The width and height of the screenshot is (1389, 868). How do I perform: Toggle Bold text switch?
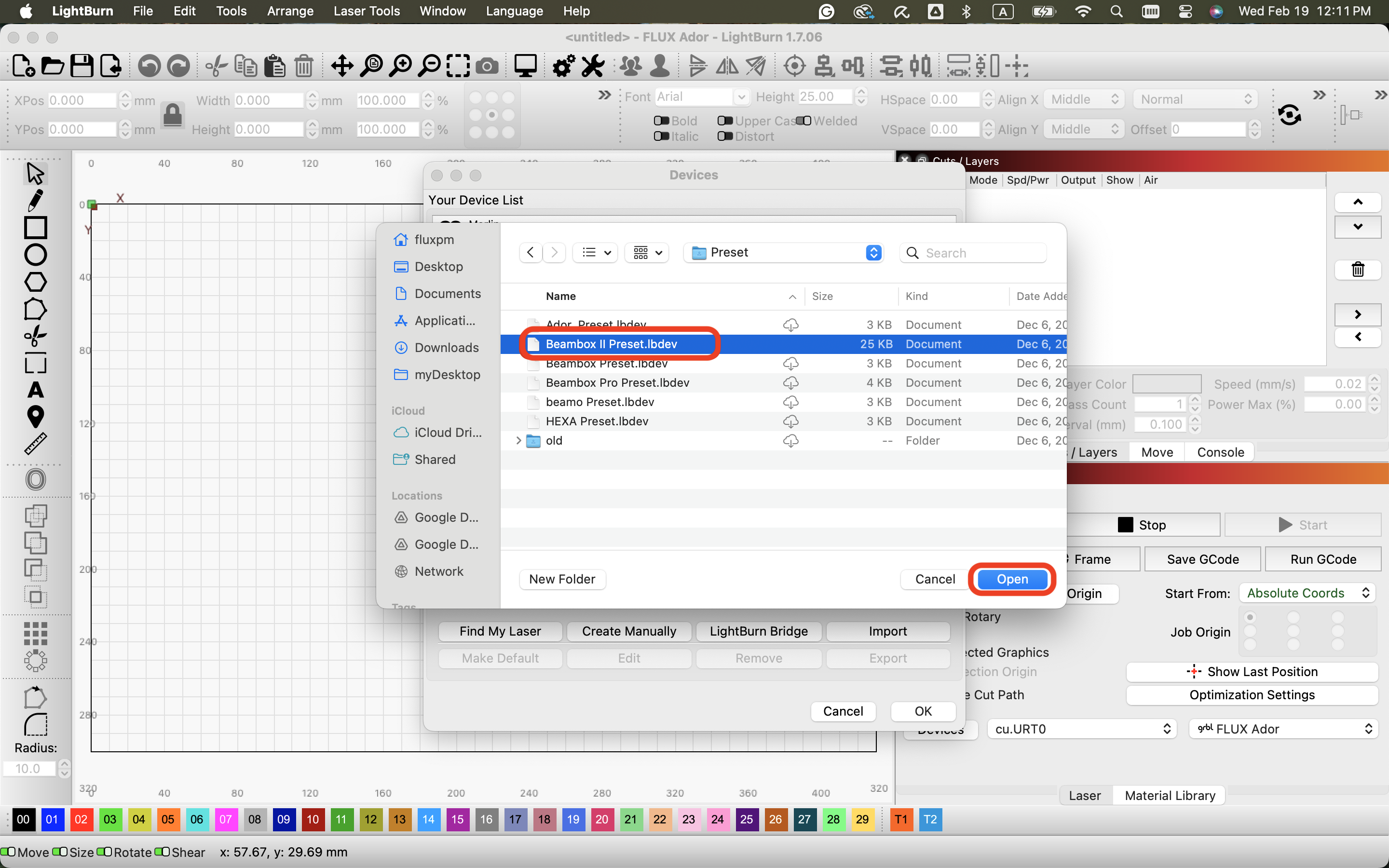point(661,121)
